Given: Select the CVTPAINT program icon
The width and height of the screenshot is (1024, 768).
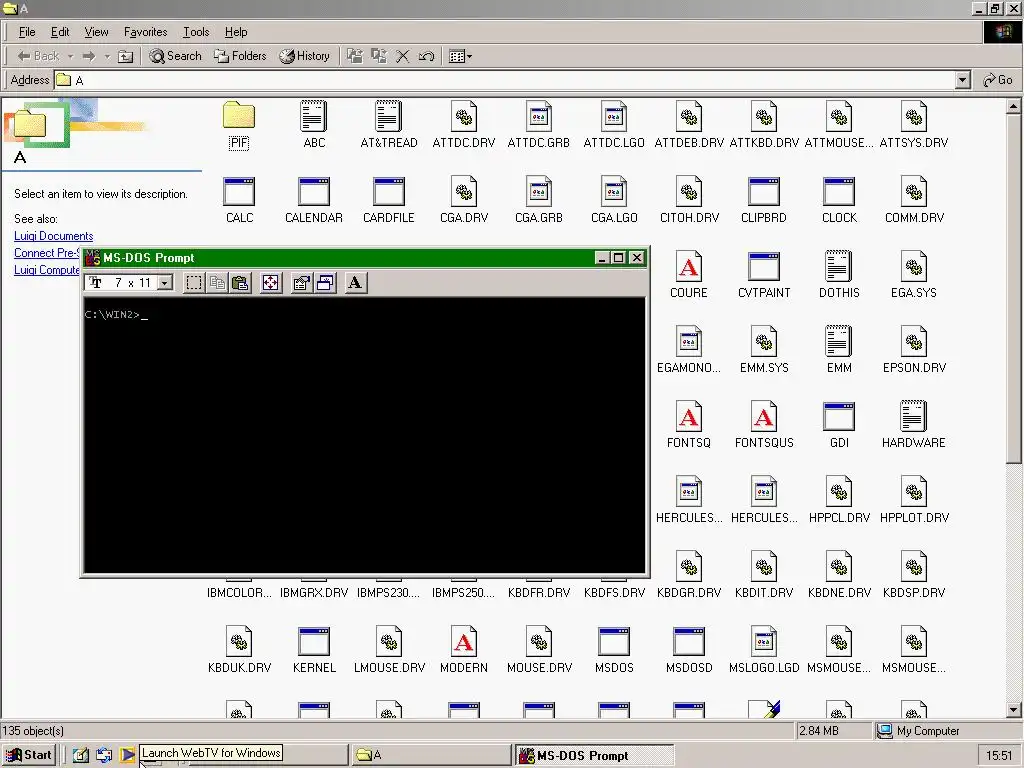Looking at the screenshot, I should pos(764,274).
